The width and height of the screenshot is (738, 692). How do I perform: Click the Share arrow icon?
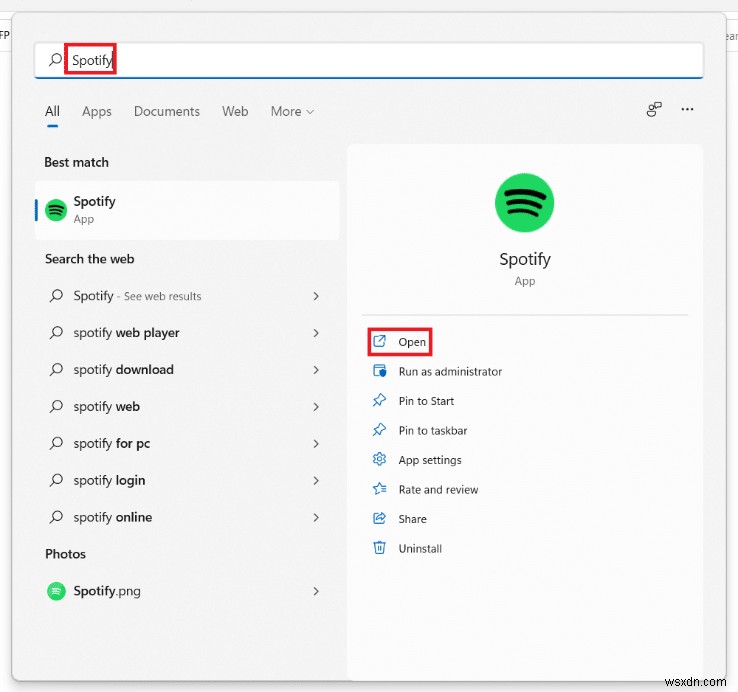[x=379, y=518]
